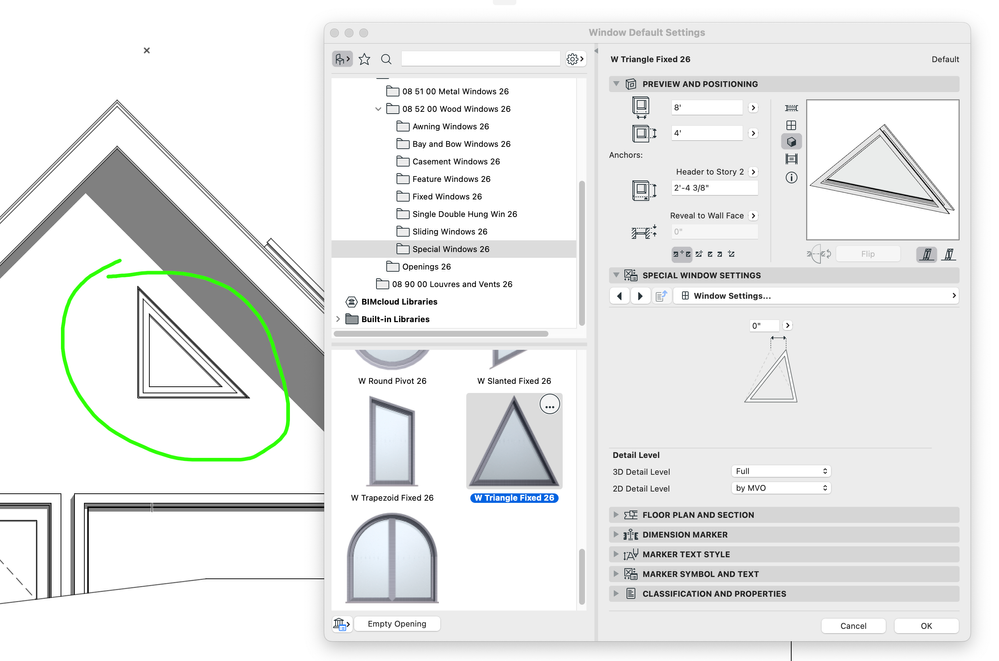The height and width of the screenshot is (661, 999).
Task: Choose the W Round Pivot 26 window
Action: pos(392,367)
